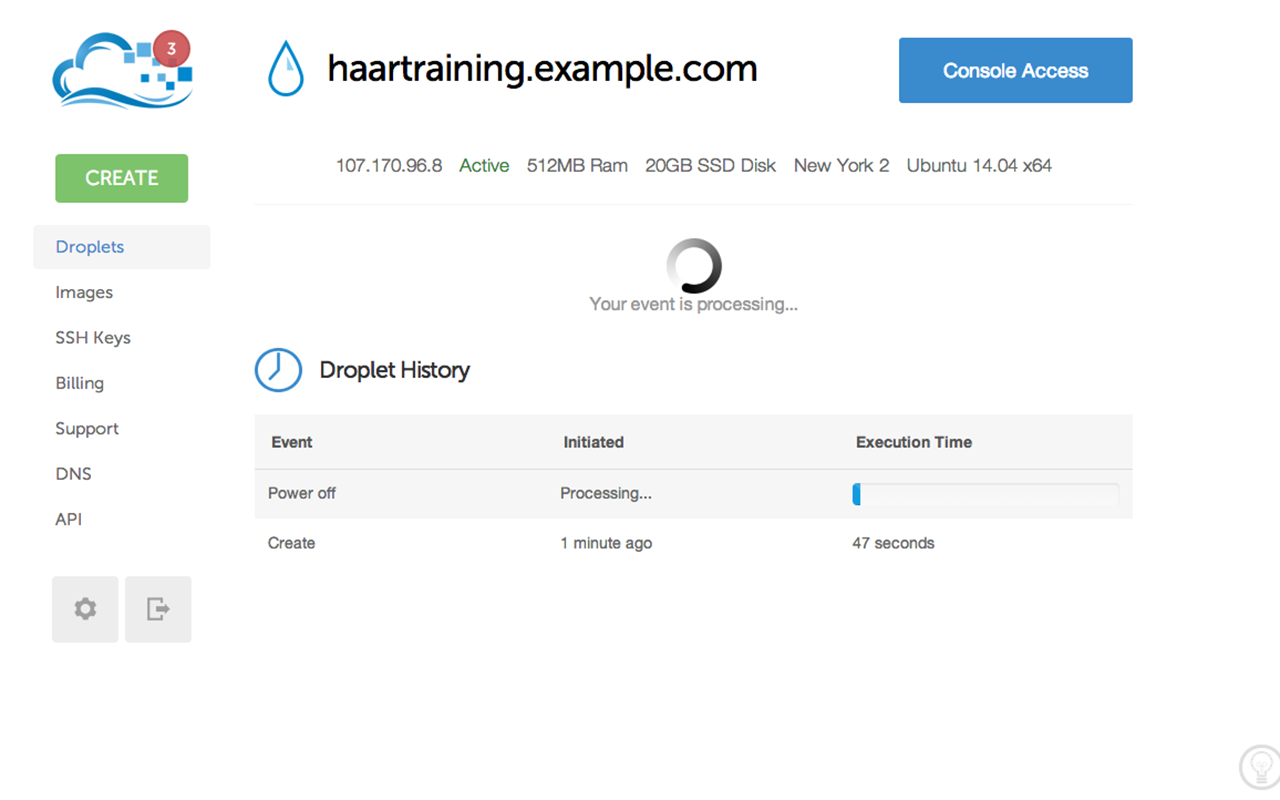Navigate to the API section

68,519
